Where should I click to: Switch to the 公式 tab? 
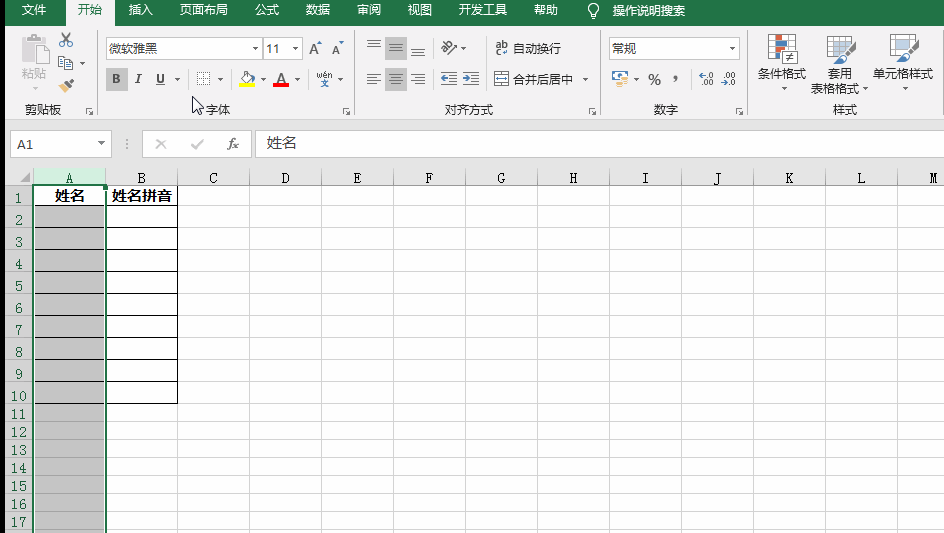click(x=267, y=10)
